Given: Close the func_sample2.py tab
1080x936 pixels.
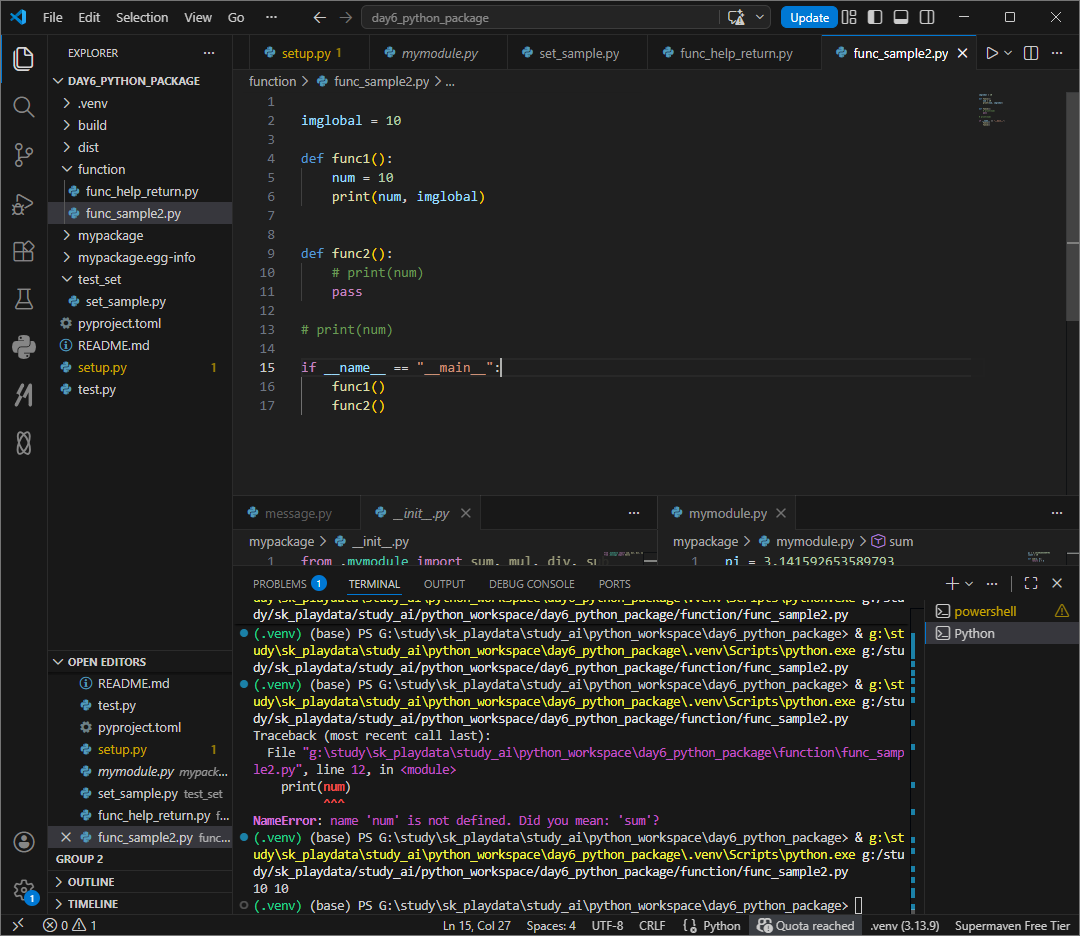Looking at the screenshot, I should [962, 53].
